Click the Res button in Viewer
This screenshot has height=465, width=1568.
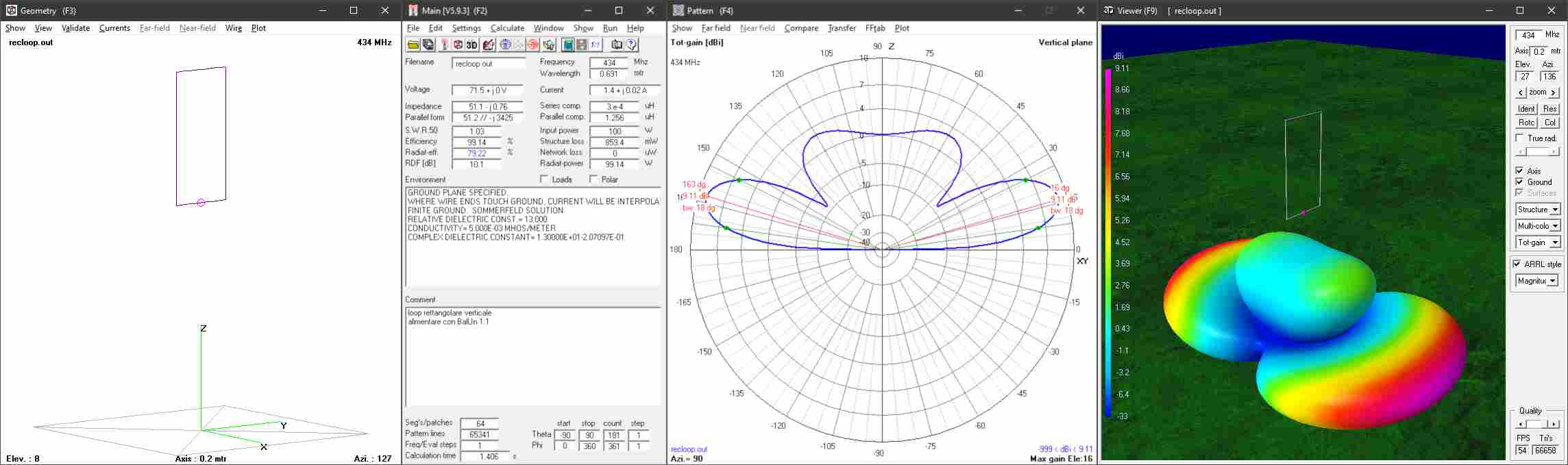pos(1549,109)
